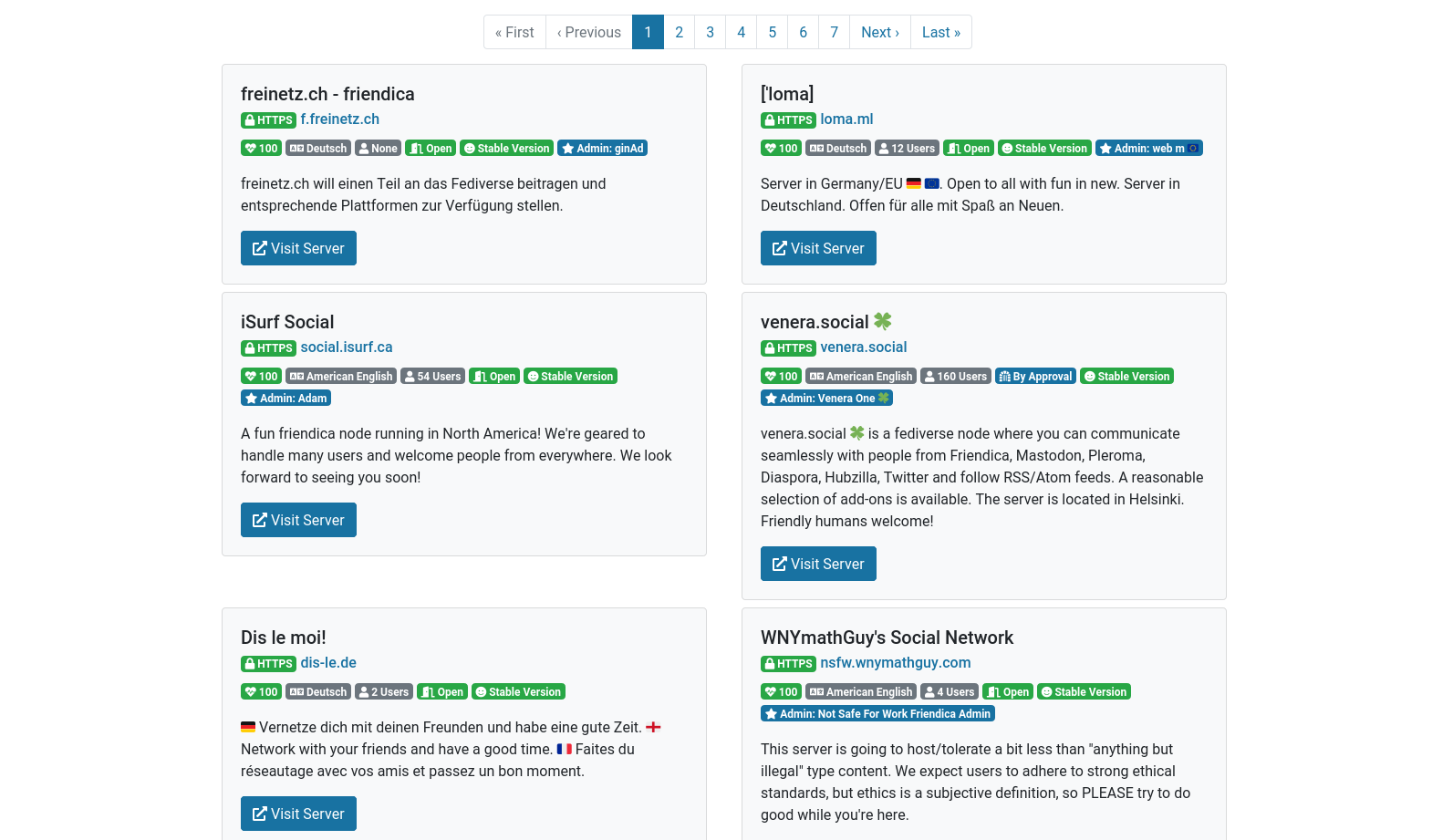
Task: Click the Stable Version badge on Dis le moi!
Action: pos(518,692)
